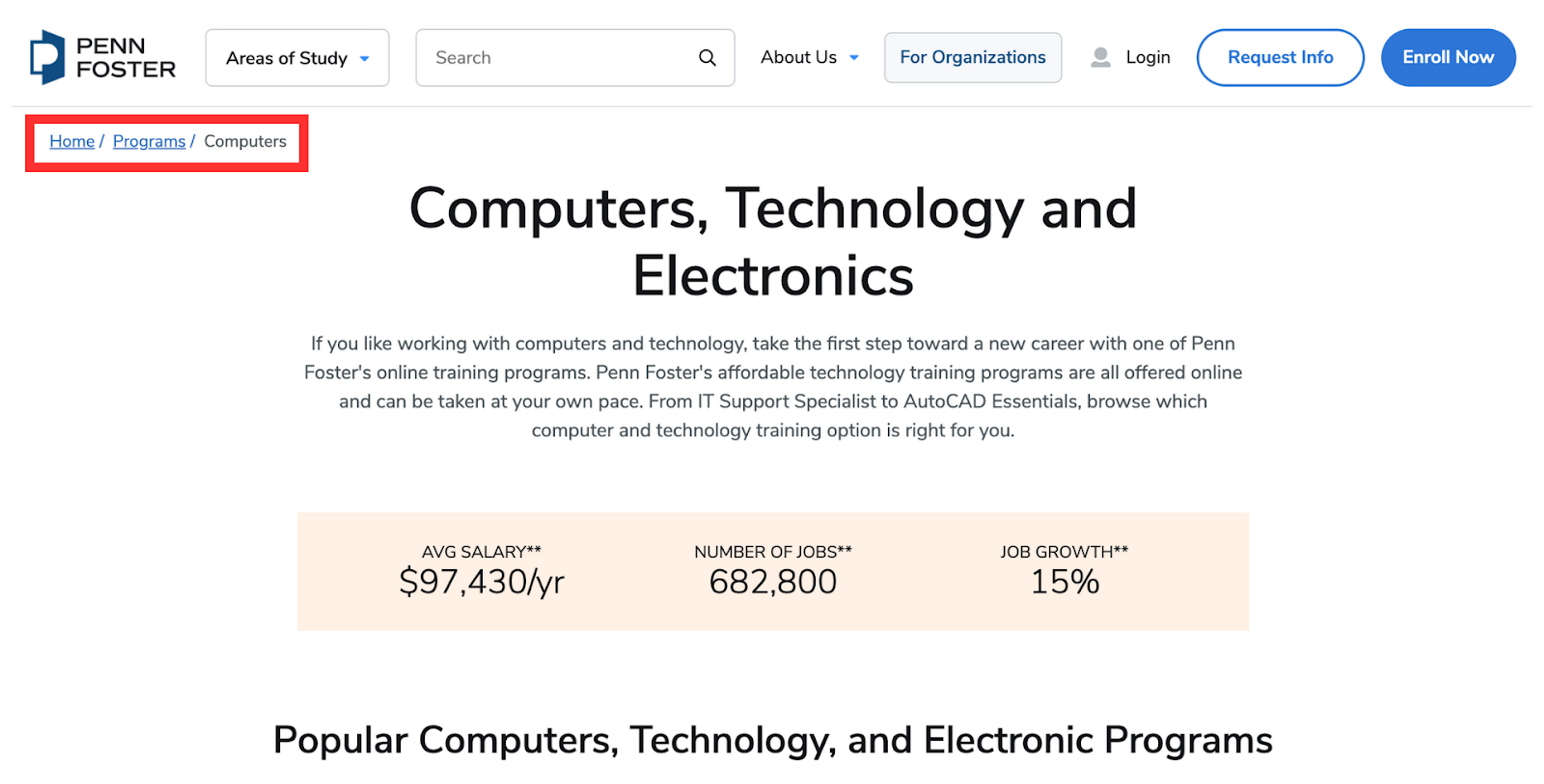This screenshot has width=1544, height=784.
Task: Click the Enroll Now button
Action: click(1448, 57)
